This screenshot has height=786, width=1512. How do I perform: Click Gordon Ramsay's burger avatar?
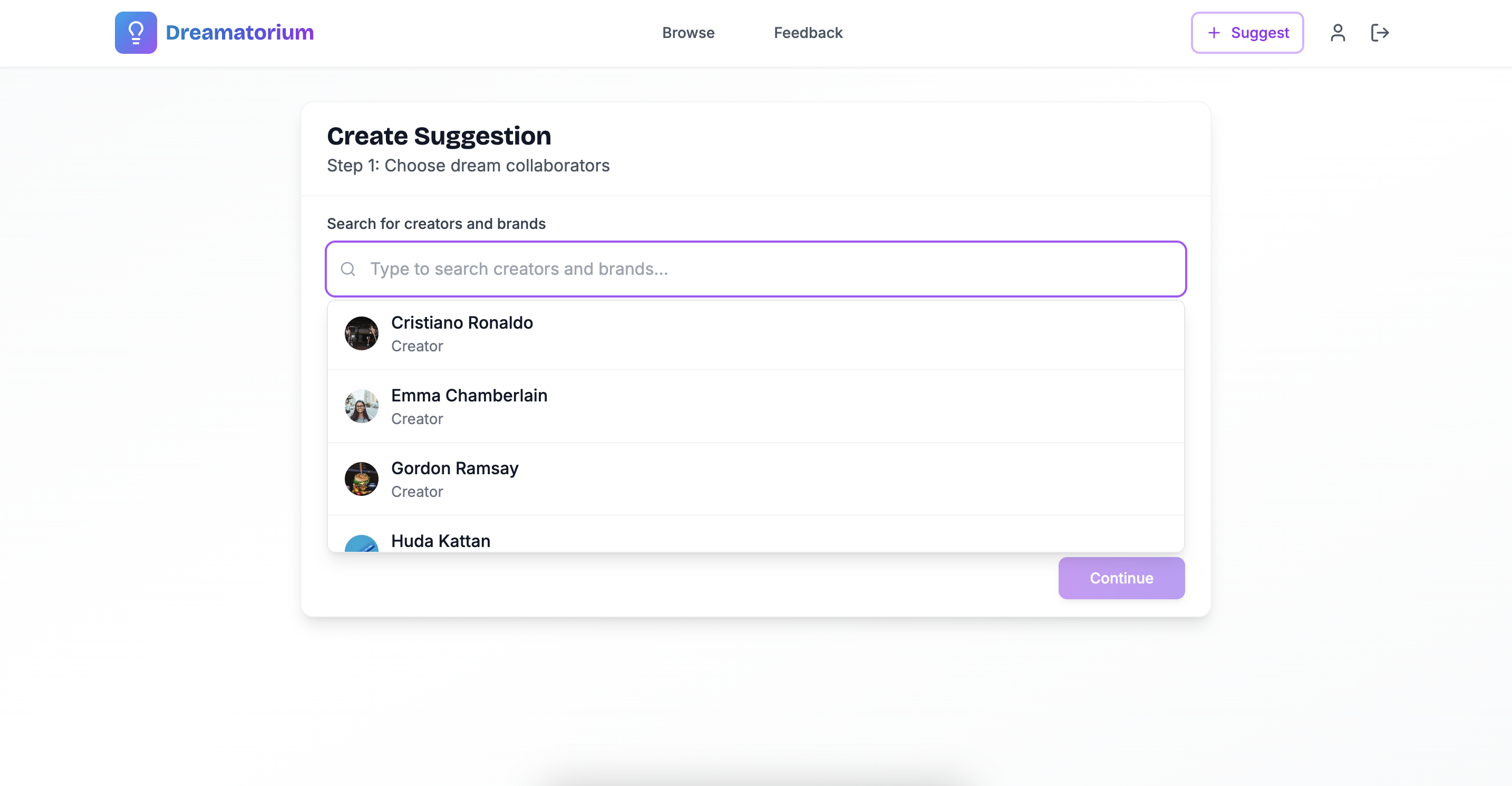click(361, 480)
